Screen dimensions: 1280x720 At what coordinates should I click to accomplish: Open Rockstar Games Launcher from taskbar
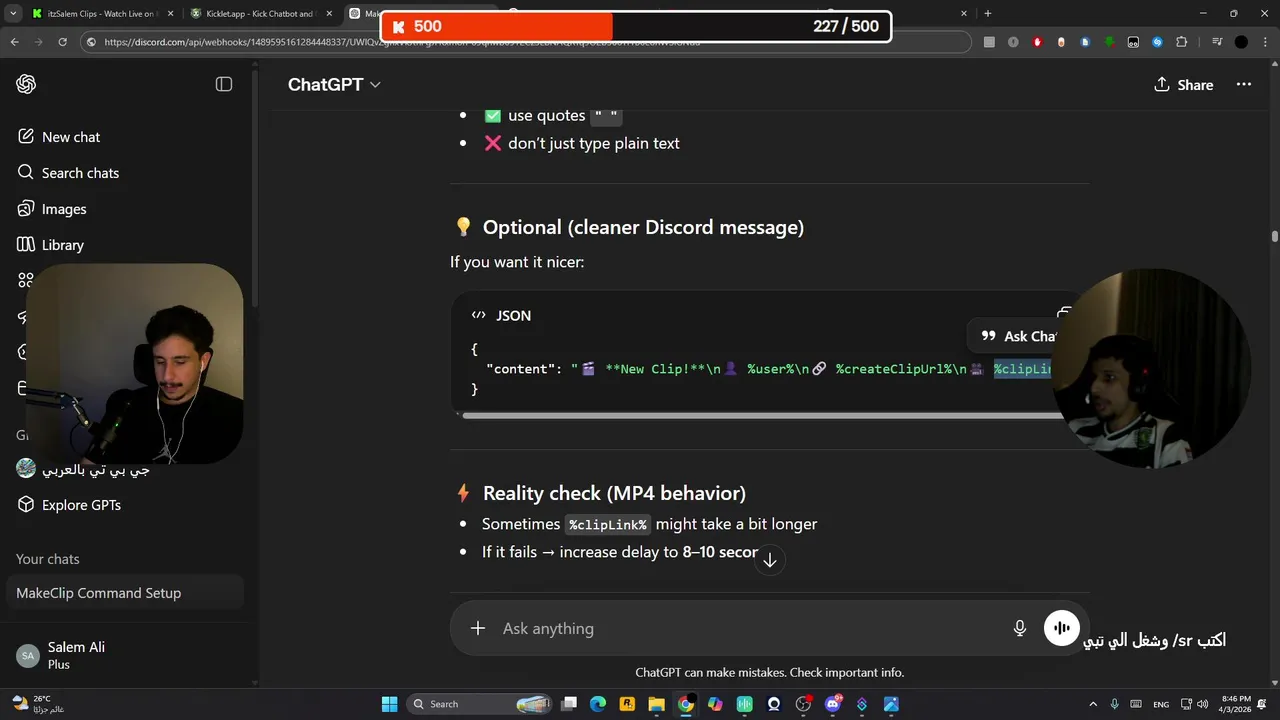(x=627, y=704)
